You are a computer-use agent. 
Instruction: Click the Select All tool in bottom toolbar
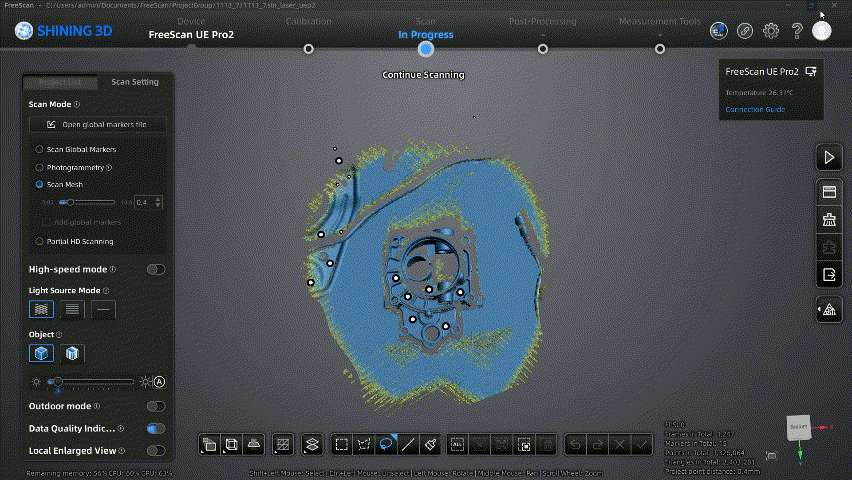pos(457,443)
